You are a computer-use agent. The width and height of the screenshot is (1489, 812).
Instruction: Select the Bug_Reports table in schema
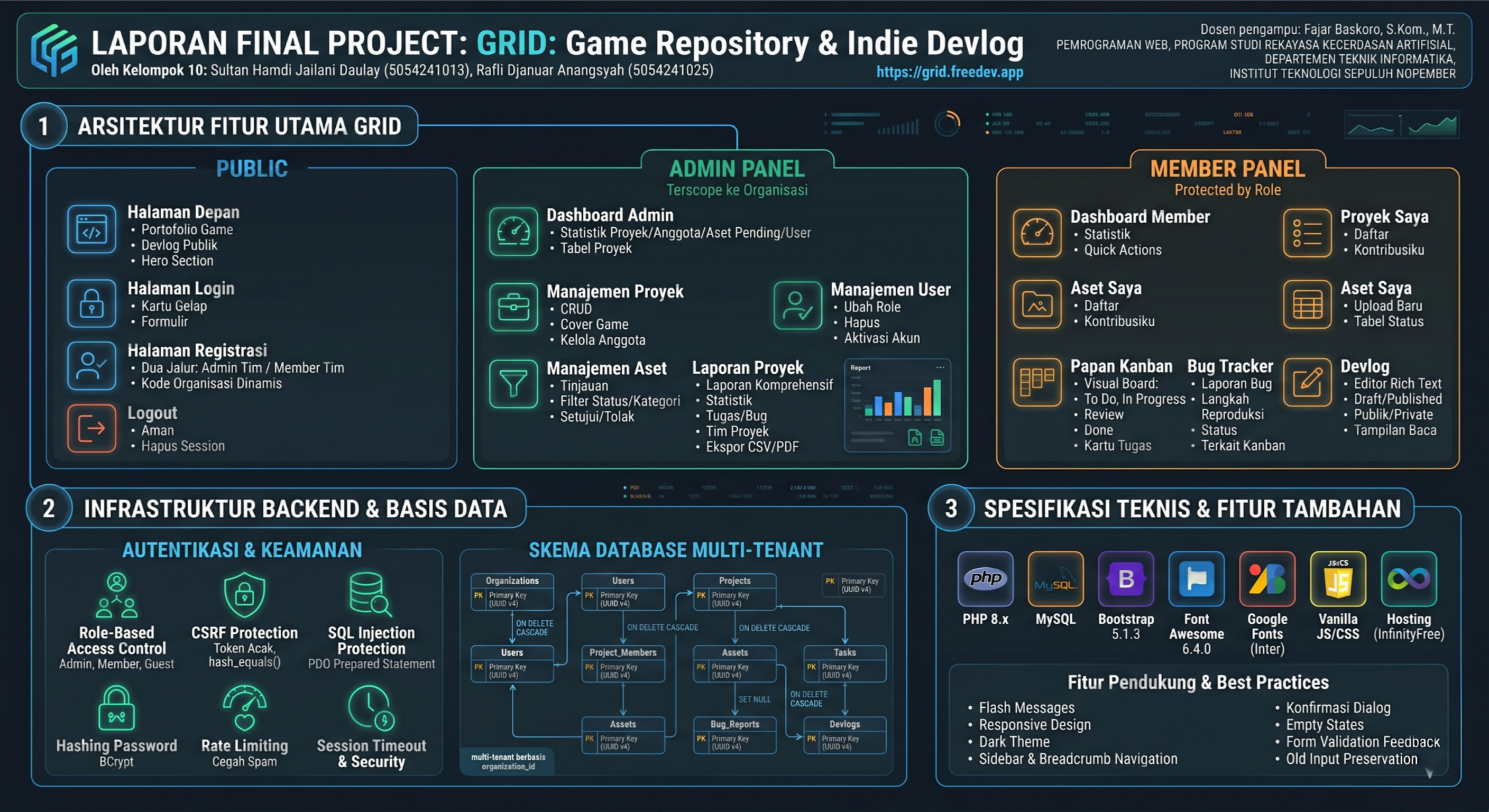coord(734,735)
